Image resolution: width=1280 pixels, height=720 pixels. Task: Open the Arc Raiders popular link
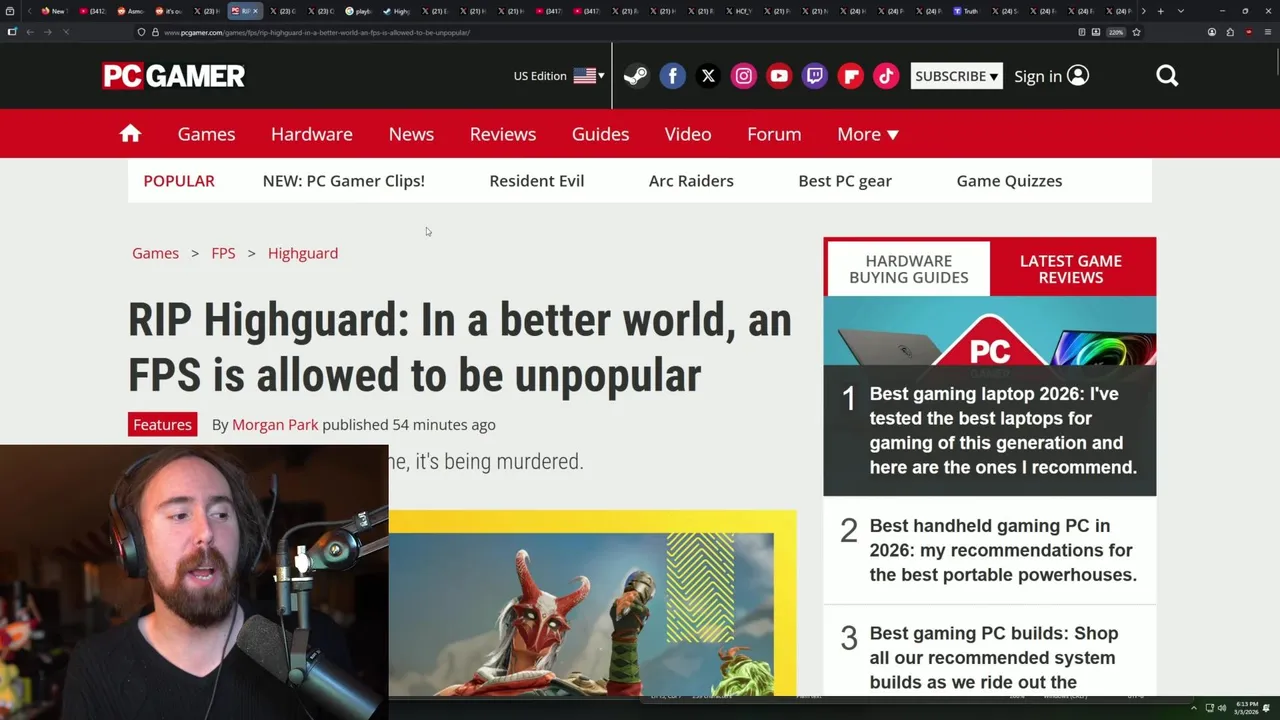click(691, 181)
